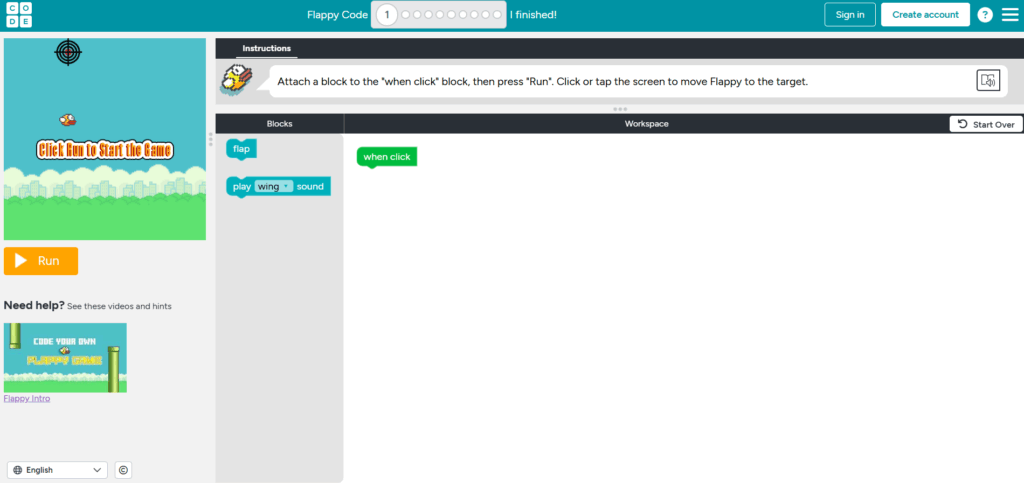Click the copyright icon button

123,470
